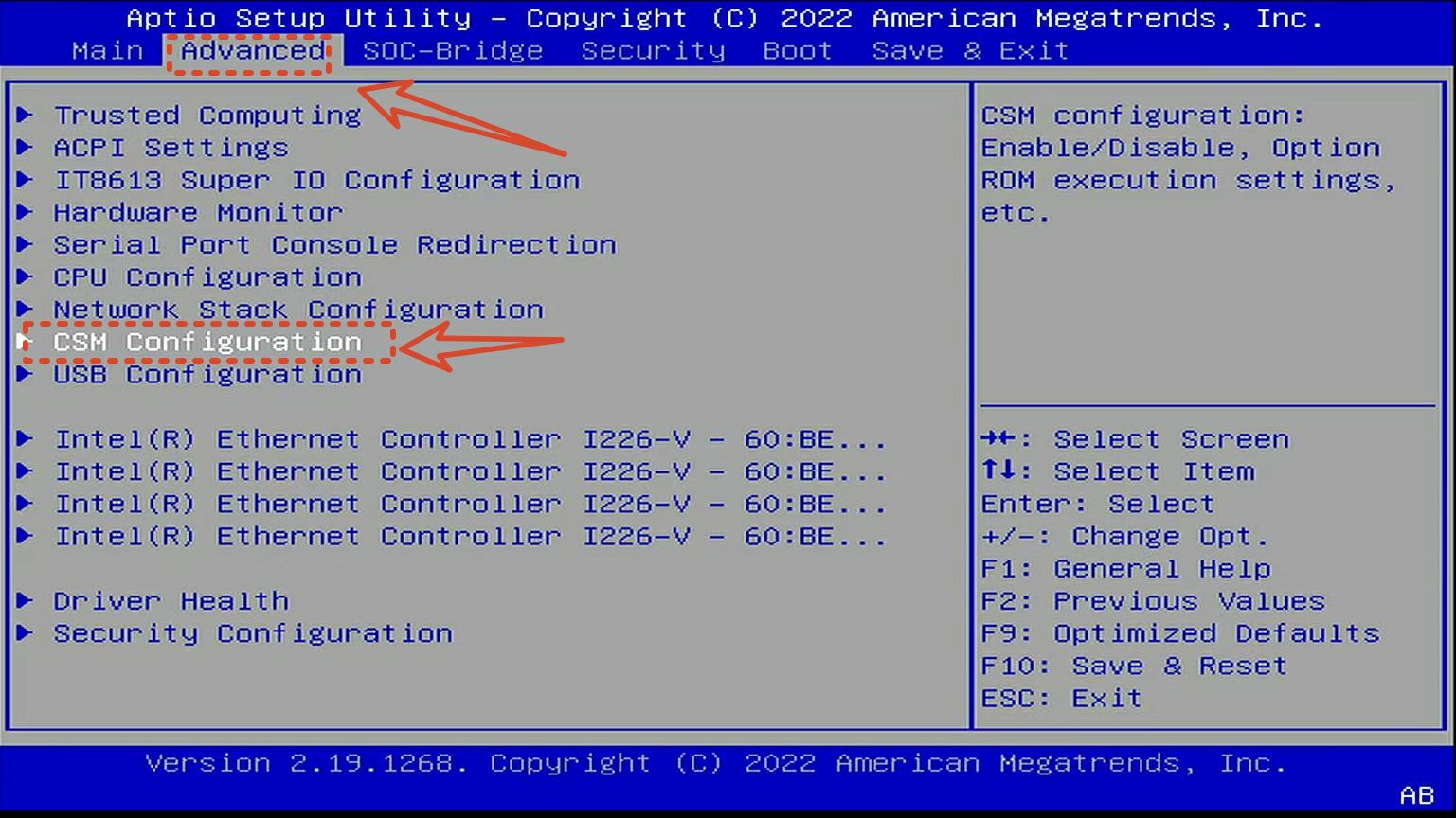The width and height of the screenshot is (1456, 818).
Task: Open IT8613 Super IO Configuration
Action: 316,180
